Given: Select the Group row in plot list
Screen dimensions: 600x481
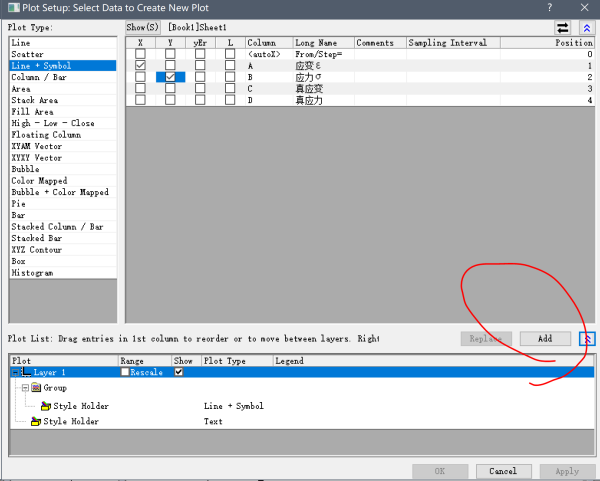Looking at the screenshot, I should pos(302,388).
